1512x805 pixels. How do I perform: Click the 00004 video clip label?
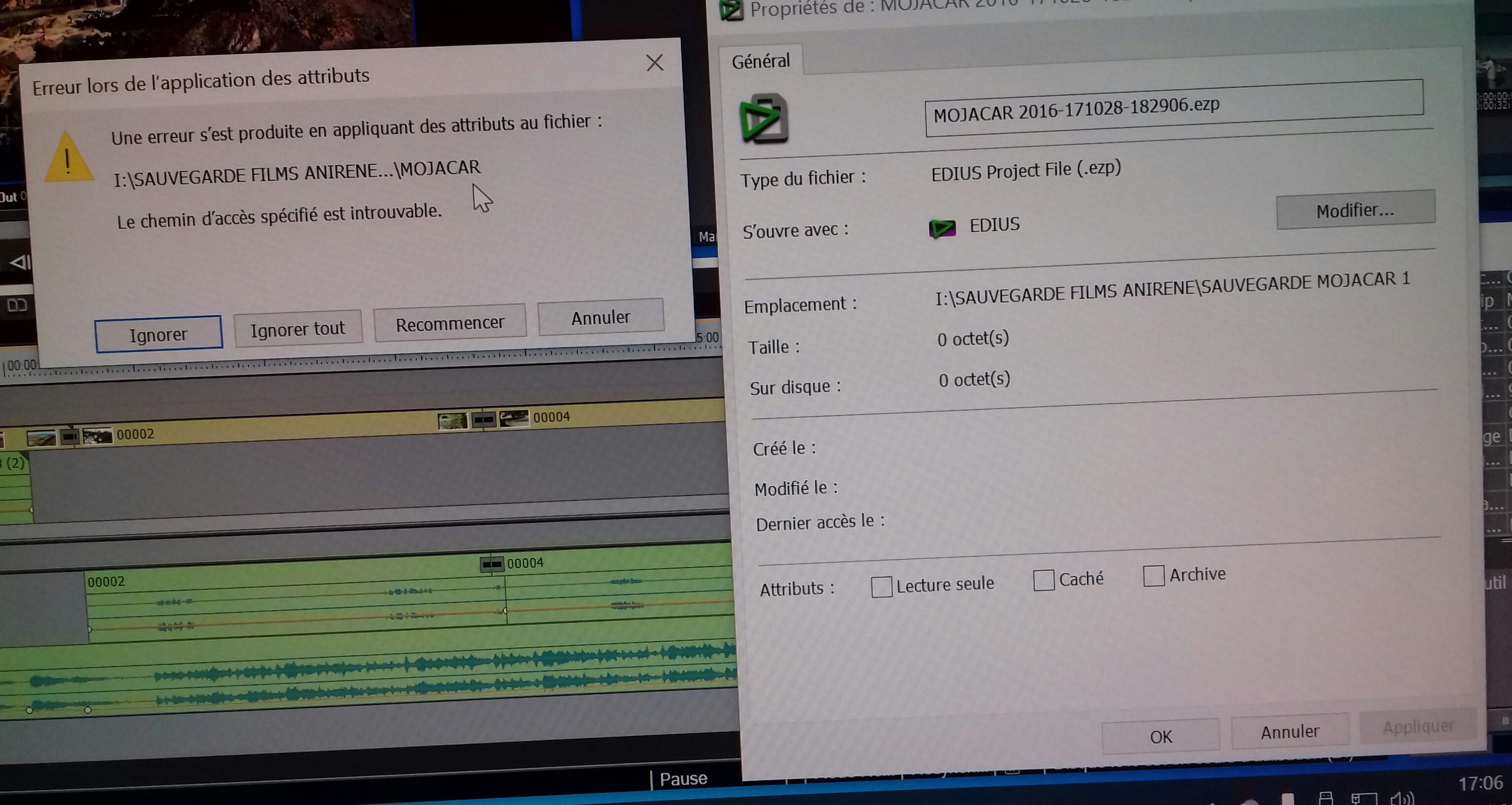click(x=551, y=417)
